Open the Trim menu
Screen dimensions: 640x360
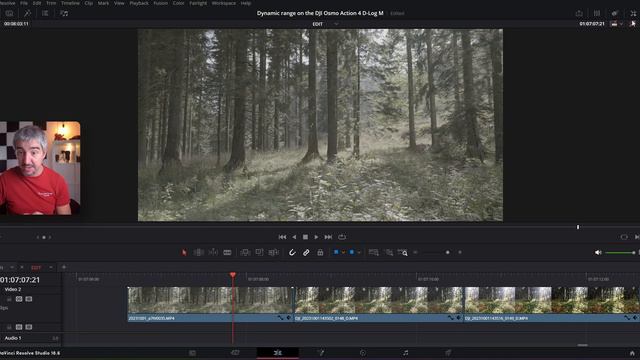pos(51,3)
